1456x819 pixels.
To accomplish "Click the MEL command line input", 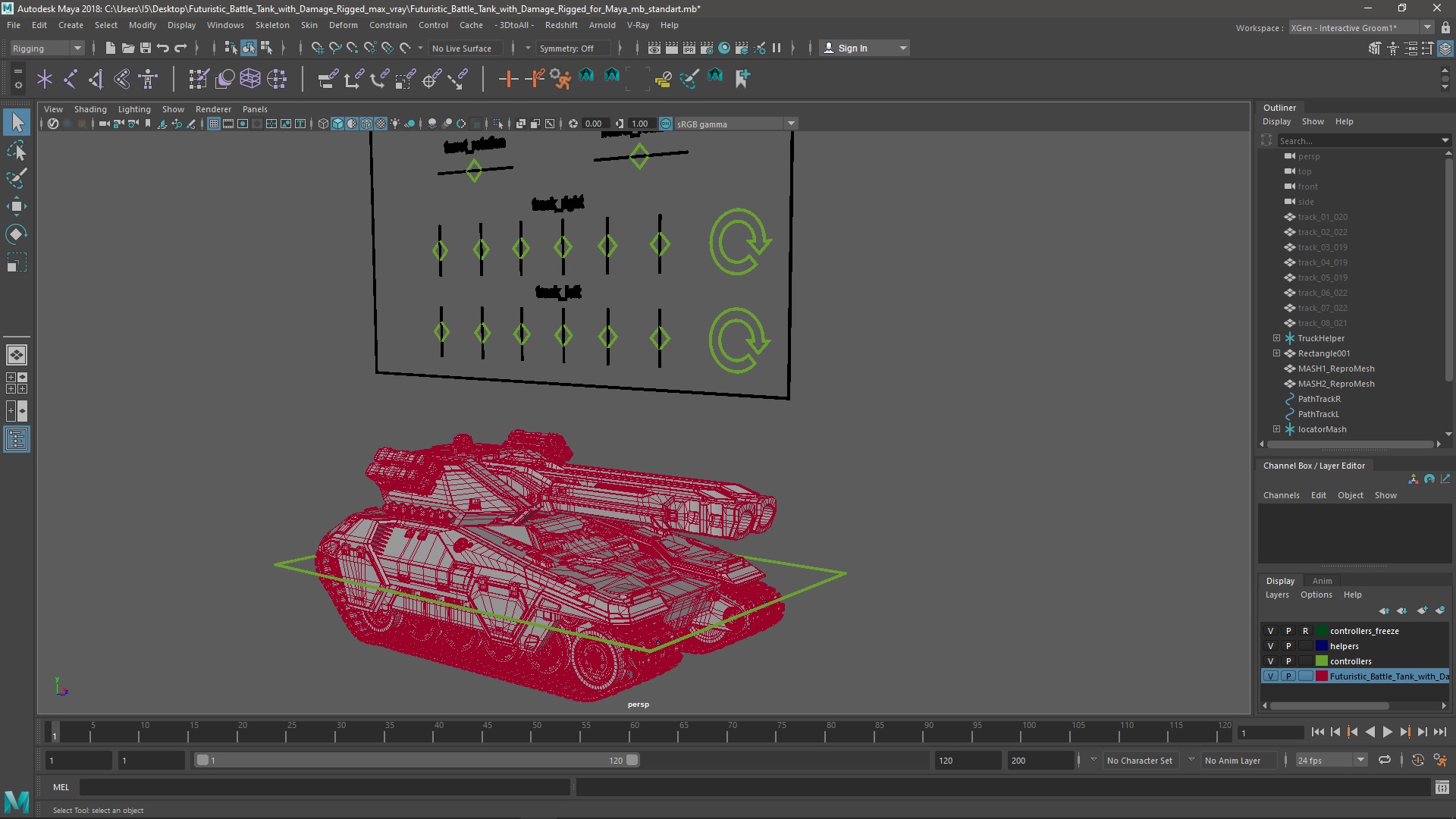I will click(x=325, y=787).
